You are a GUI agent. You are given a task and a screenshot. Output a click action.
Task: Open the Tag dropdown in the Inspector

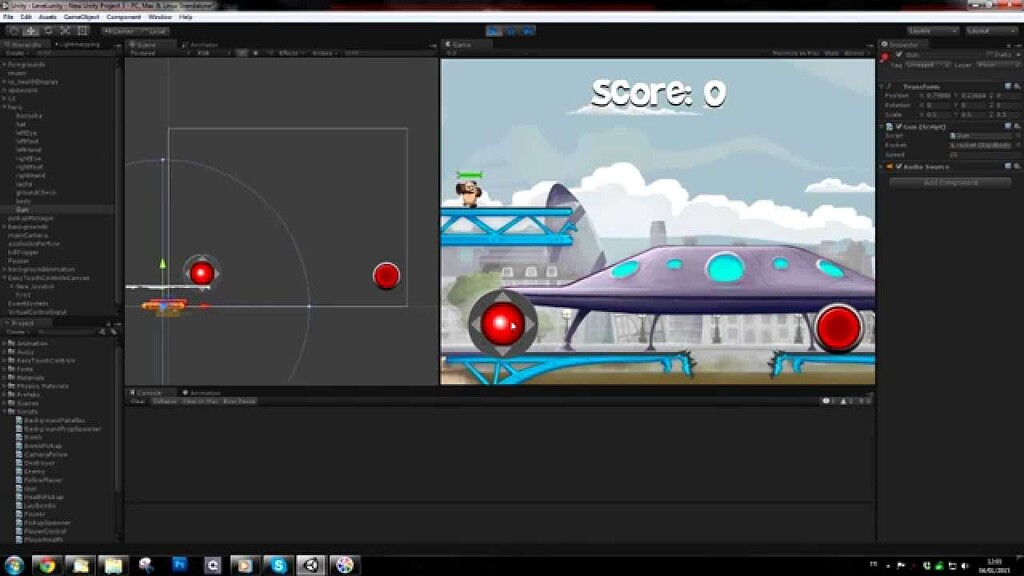tap(925, 64)
